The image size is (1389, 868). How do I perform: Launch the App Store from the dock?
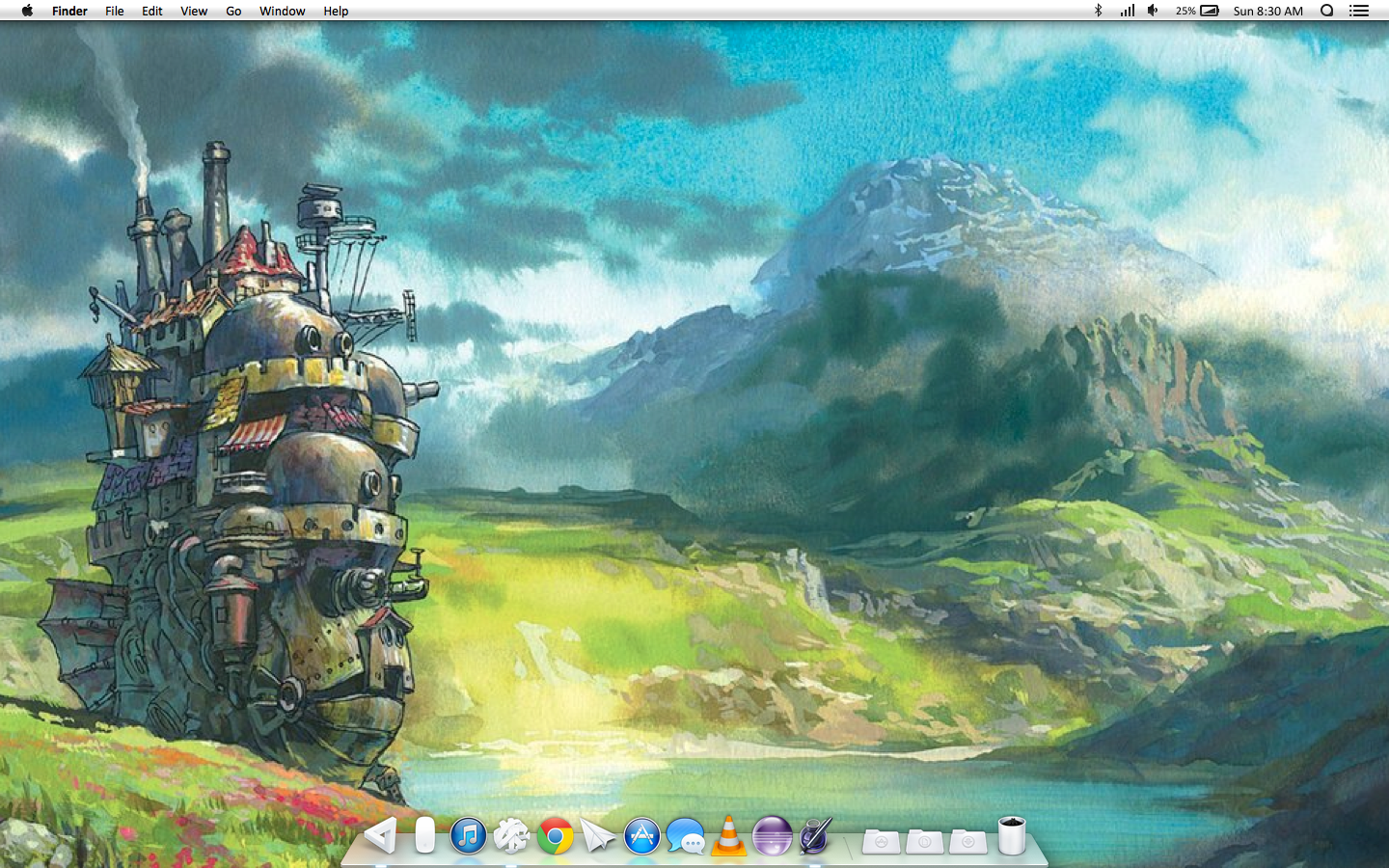coord(641,836)
